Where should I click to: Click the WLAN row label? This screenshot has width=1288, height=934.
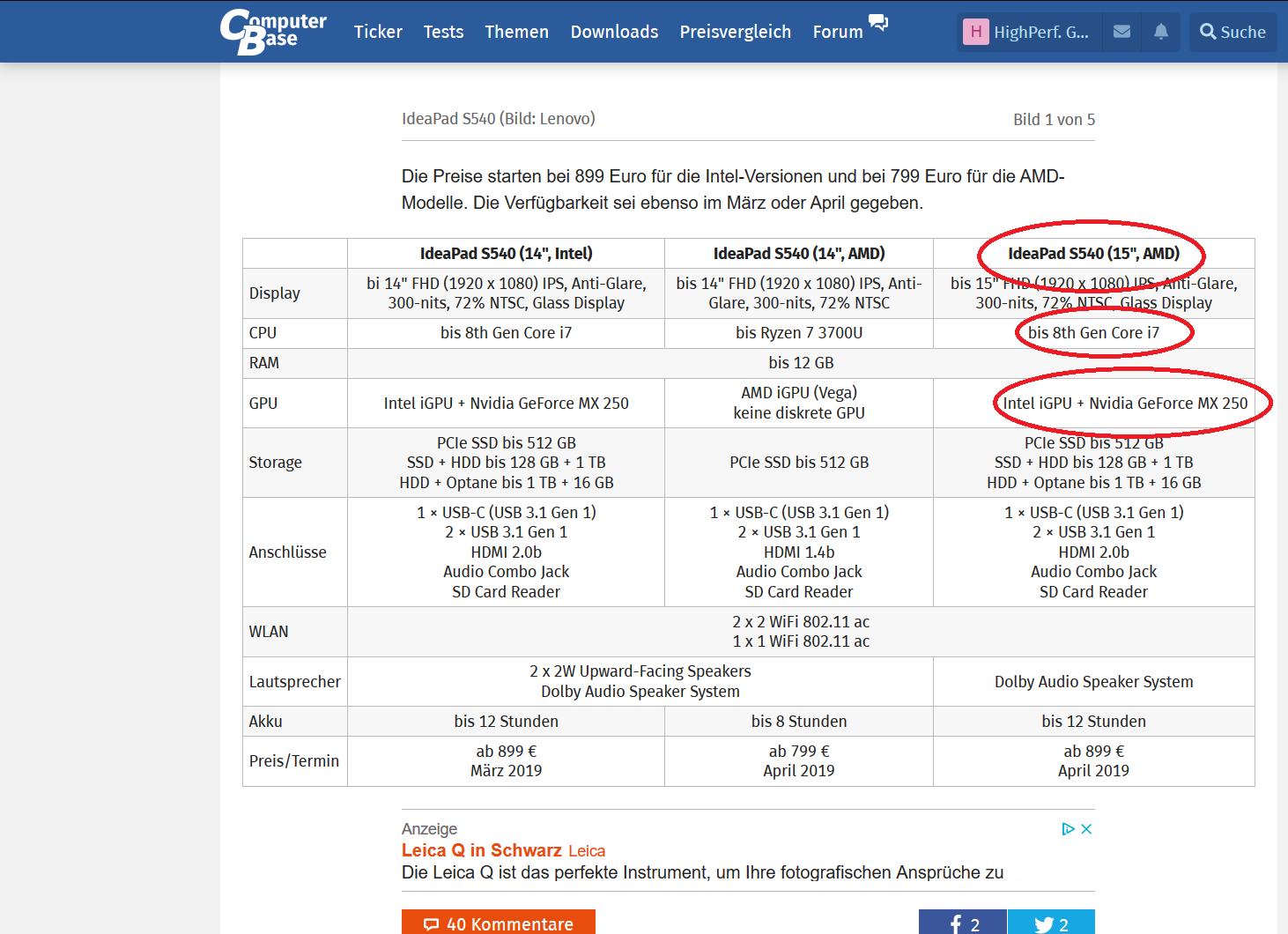point(269,632)
